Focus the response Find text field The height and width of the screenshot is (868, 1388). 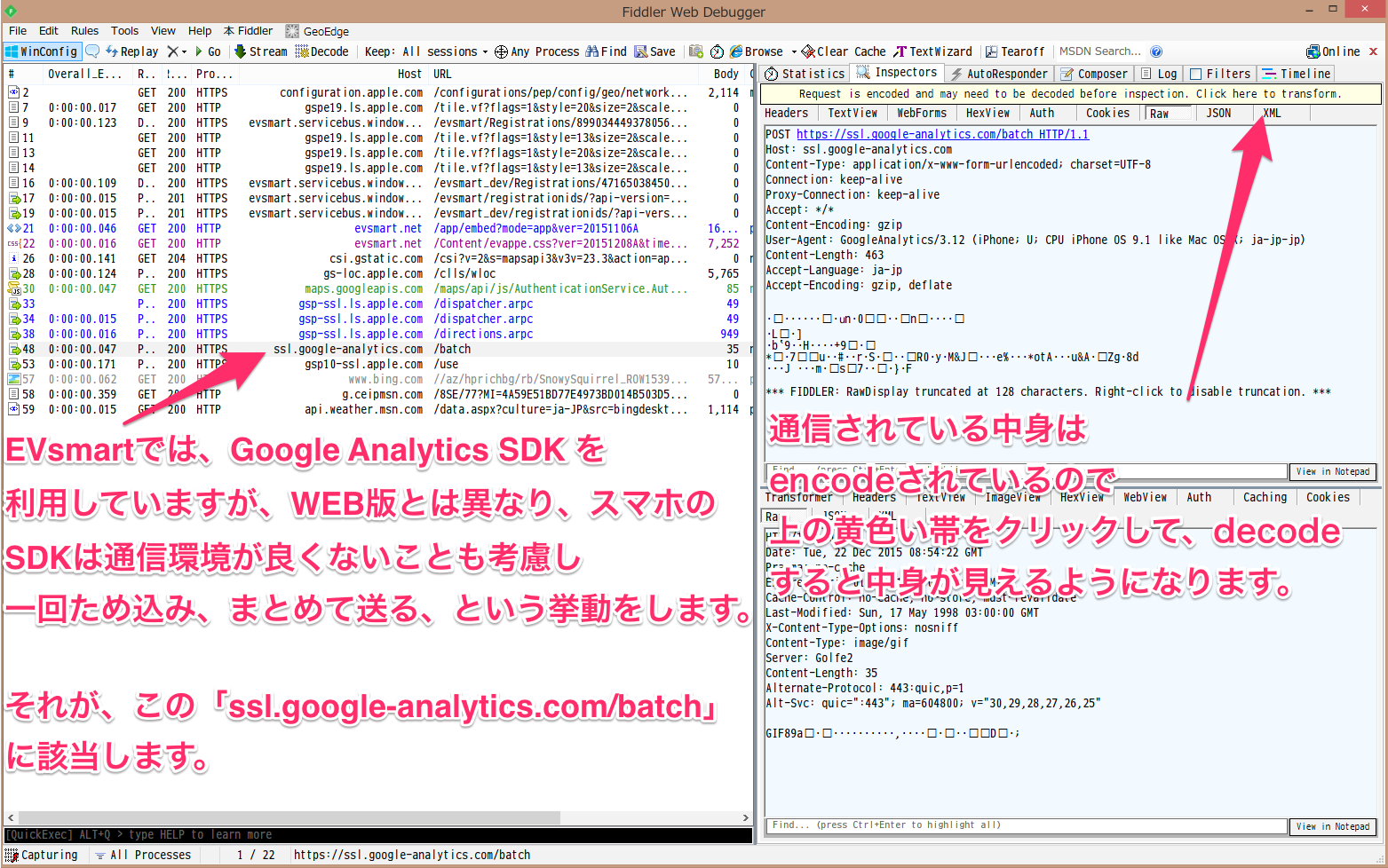pyautogui.click(x=1027, y=825)
